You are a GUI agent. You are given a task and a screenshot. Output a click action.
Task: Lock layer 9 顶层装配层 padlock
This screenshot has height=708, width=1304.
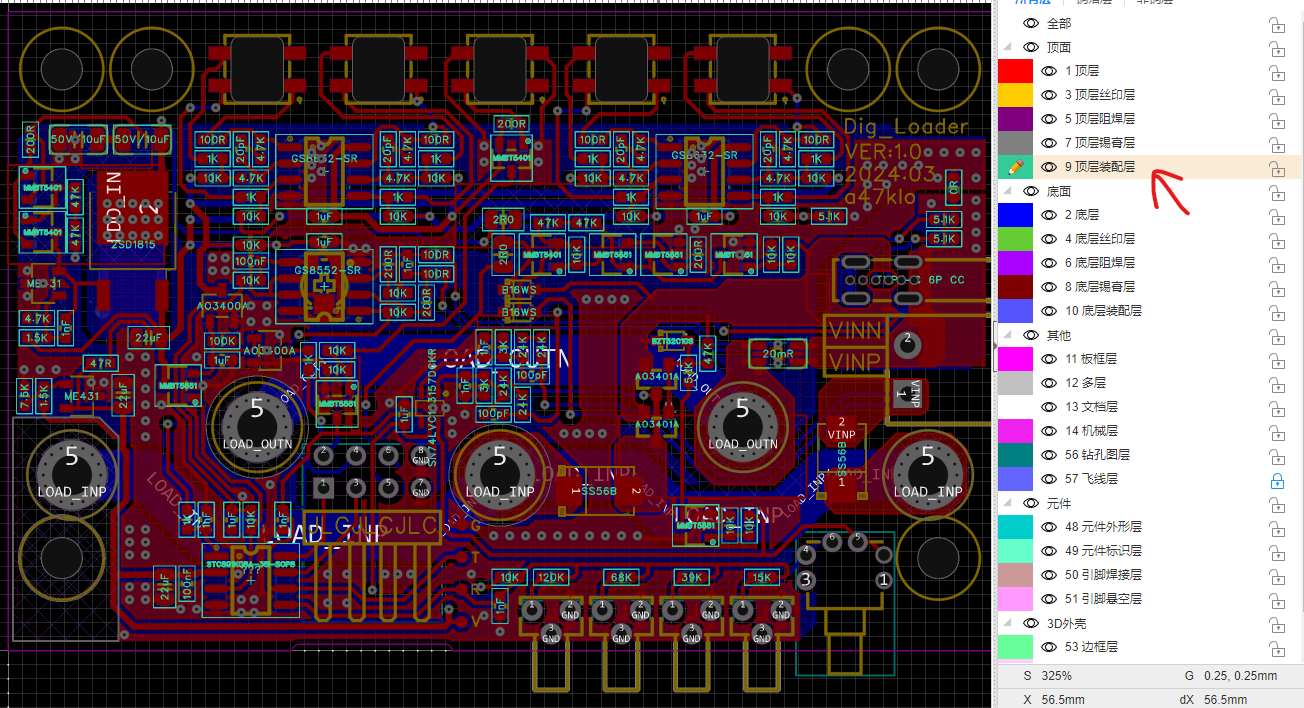(1276, 168)
